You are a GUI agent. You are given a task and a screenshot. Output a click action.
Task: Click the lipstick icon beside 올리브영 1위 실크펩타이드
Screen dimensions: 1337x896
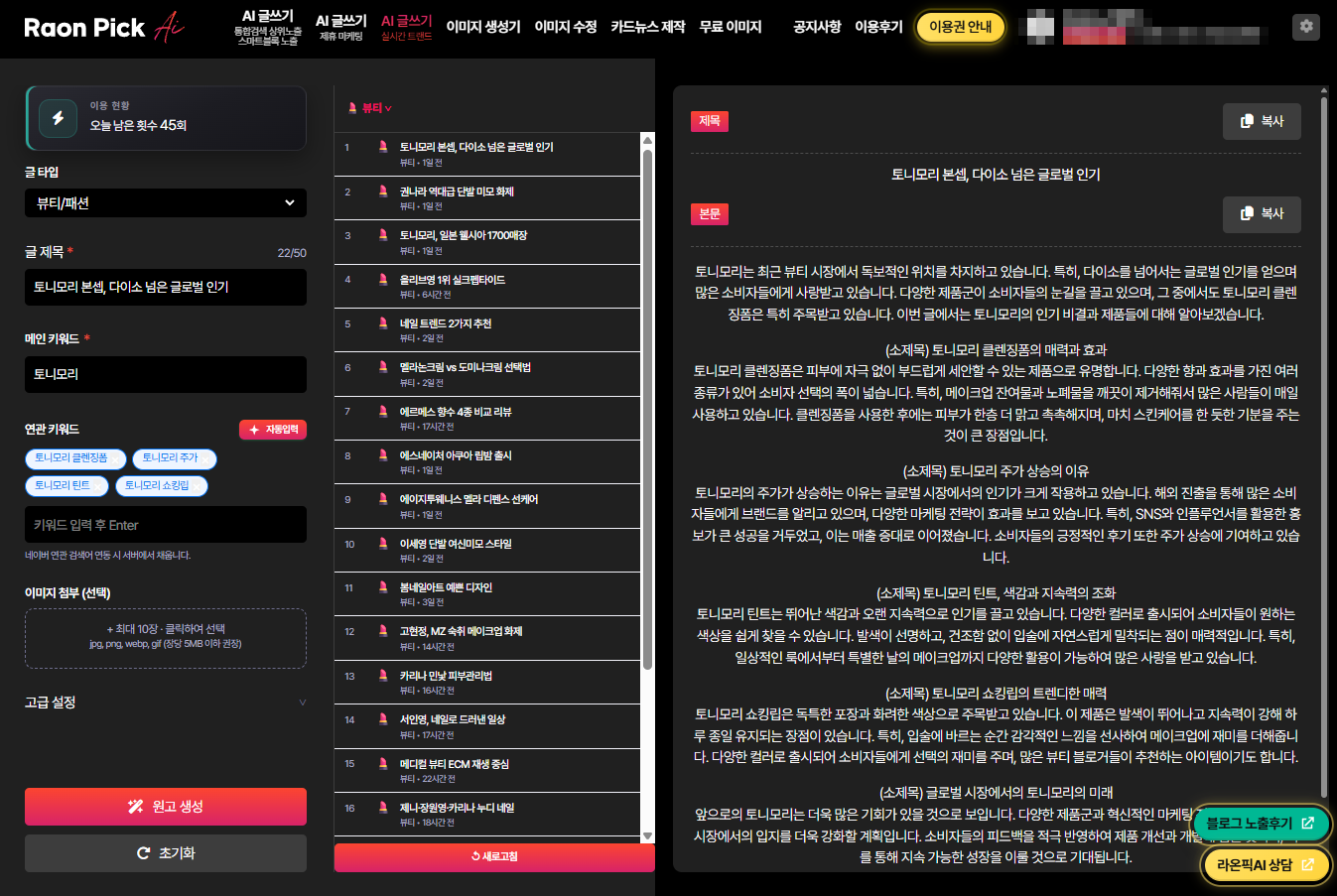(x=383, y=279)
